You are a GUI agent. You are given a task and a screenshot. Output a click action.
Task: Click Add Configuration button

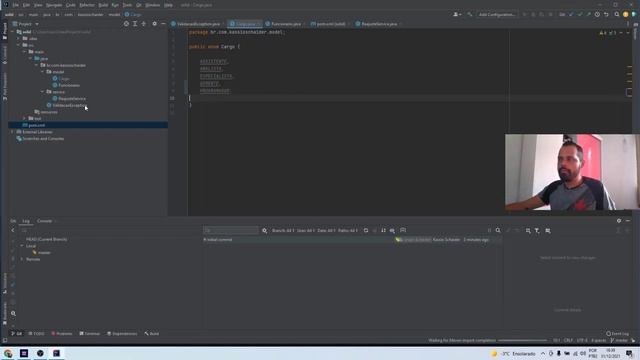coord(496,14)
